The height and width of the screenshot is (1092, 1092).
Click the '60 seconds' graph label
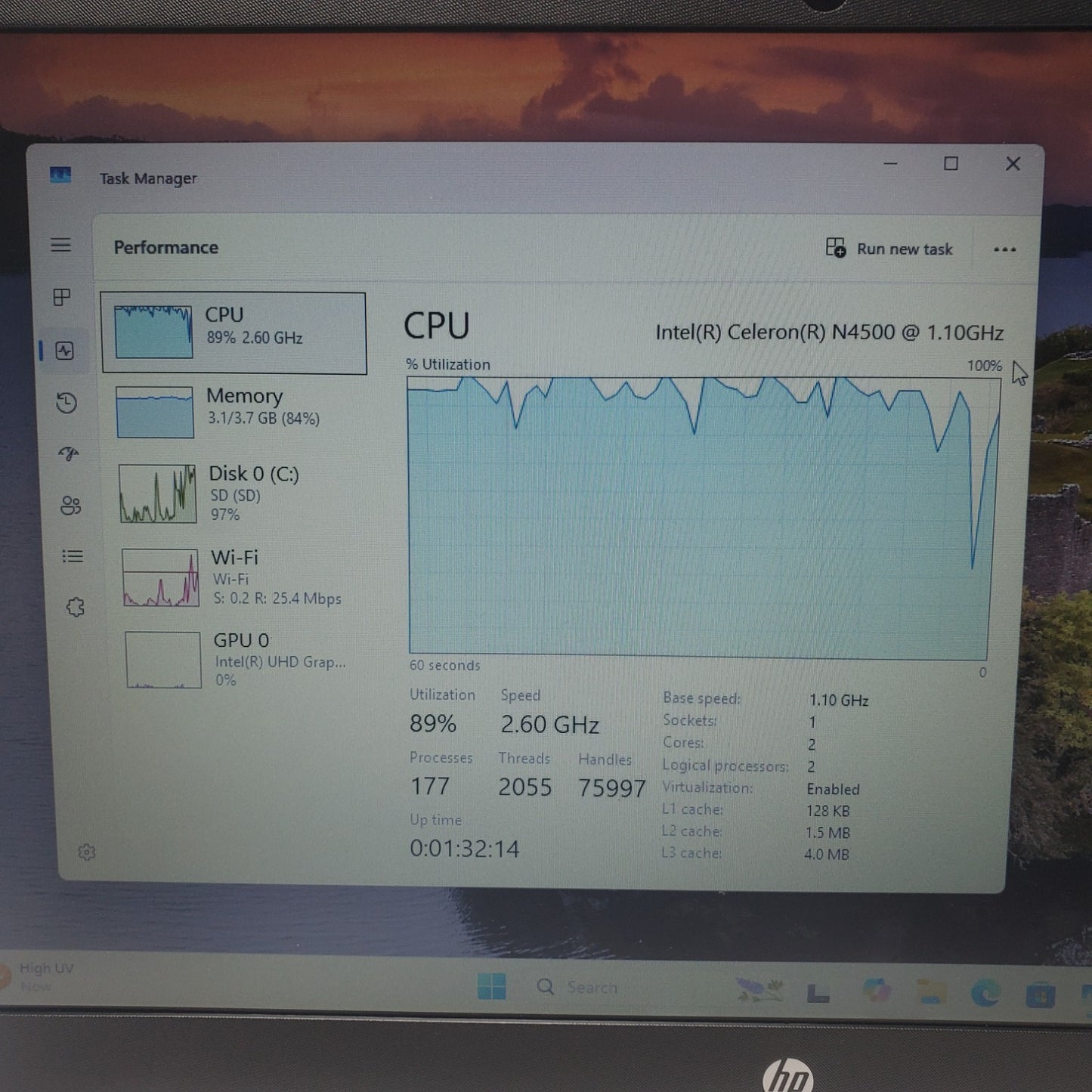[x=444, y=665]
